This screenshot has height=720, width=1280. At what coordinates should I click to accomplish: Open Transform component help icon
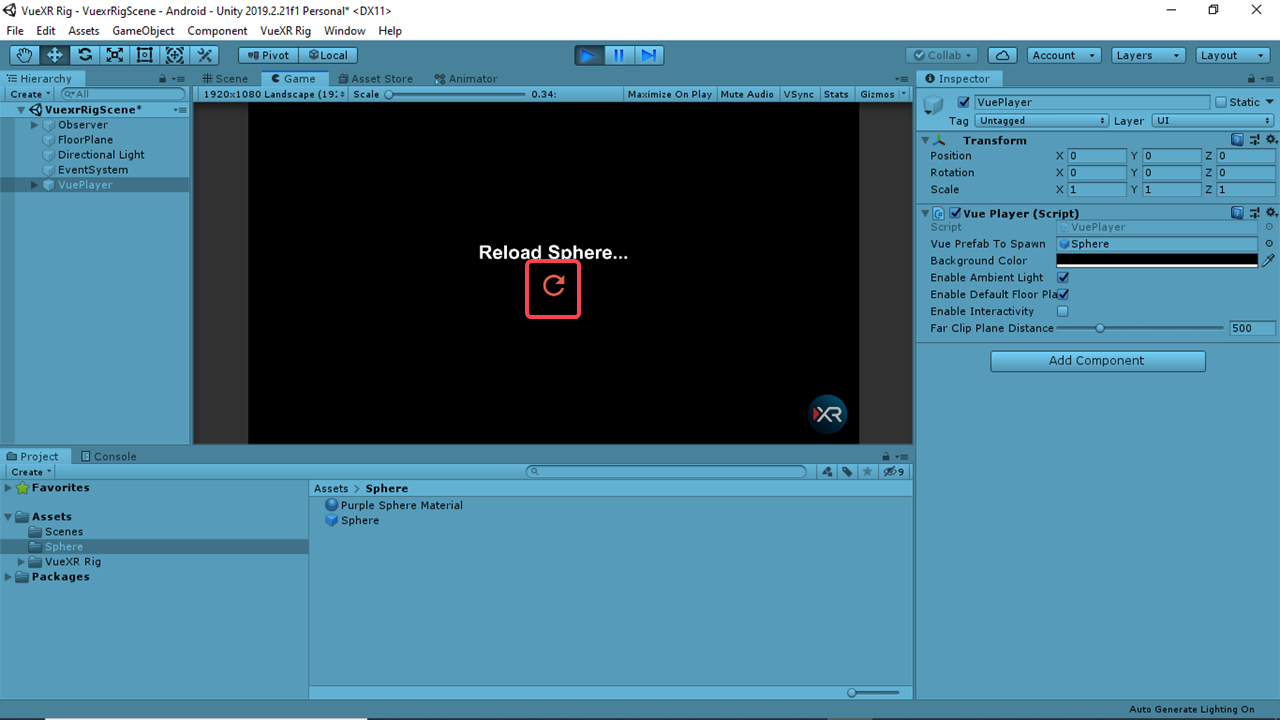pyautogui.click(x=1238, y=140)
